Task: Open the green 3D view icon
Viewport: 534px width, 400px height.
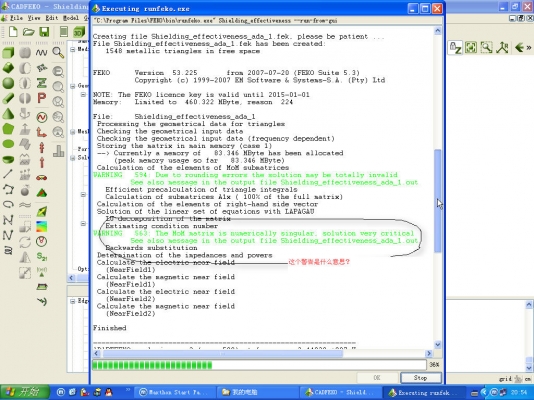Action: coord(79,32)
